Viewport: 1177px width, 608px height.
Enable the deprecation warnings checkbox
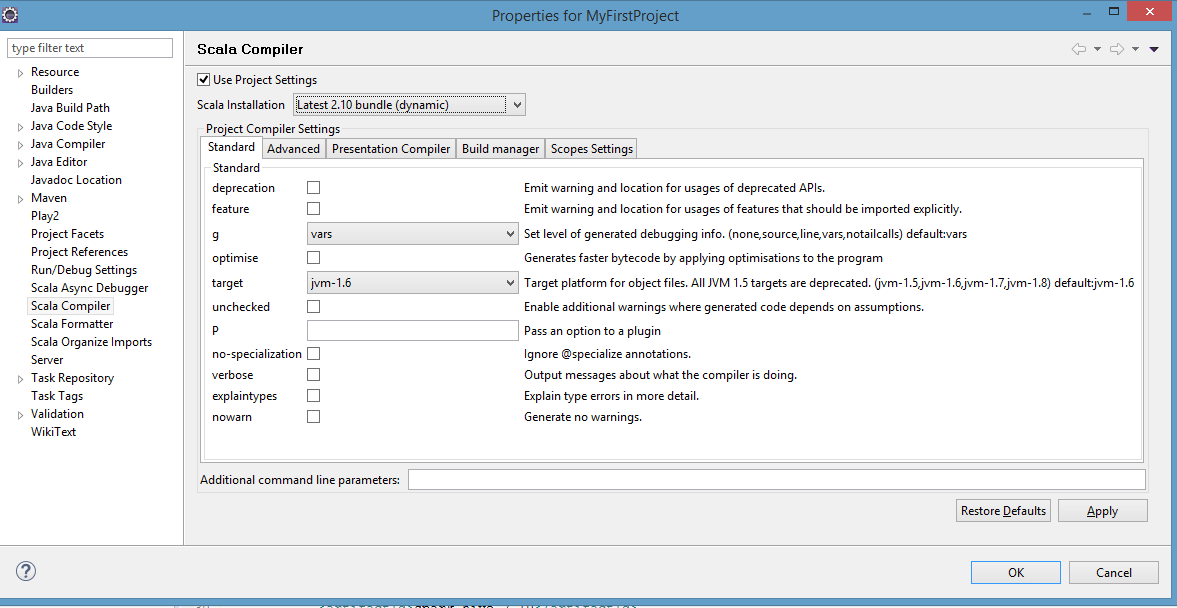click(315, 186)
